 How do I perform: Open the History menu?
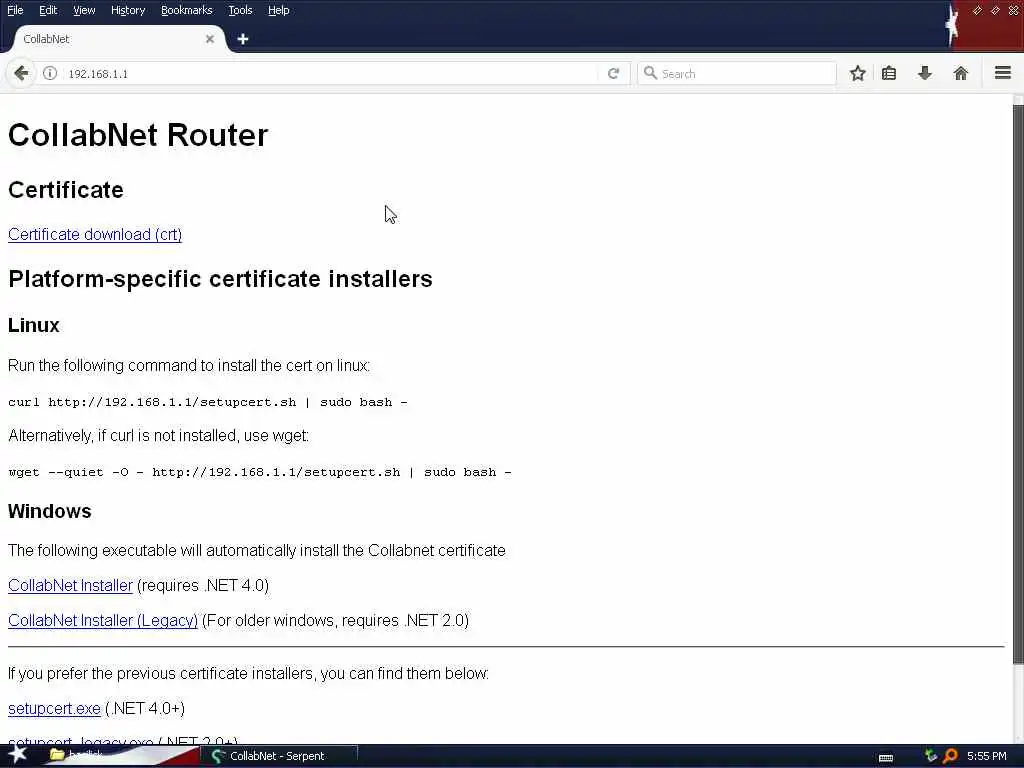(x=127, y=10)
